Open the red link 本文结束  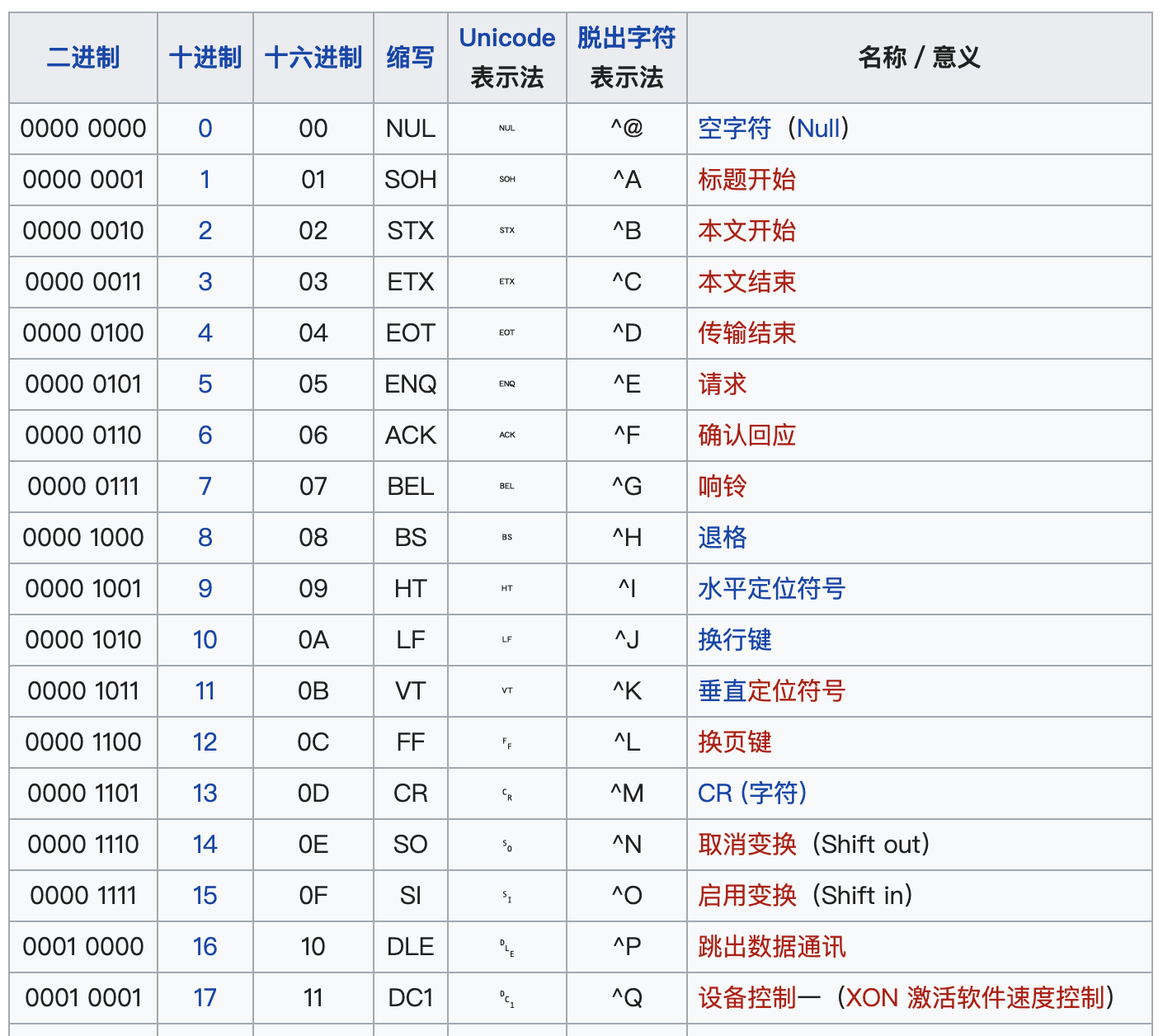click(747, 282)
